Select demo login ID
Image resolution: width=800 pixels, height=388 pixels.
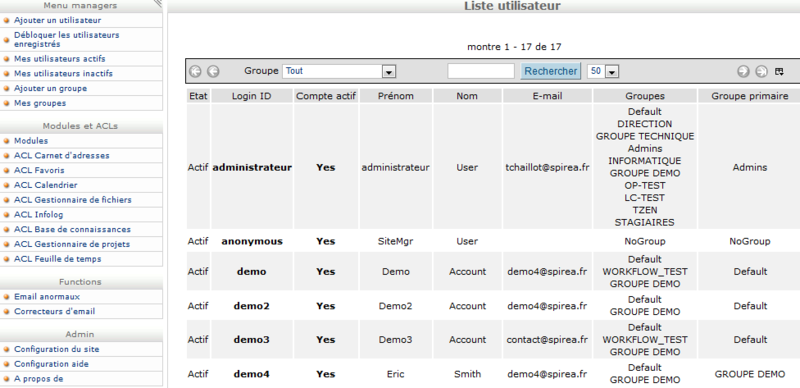252,272
